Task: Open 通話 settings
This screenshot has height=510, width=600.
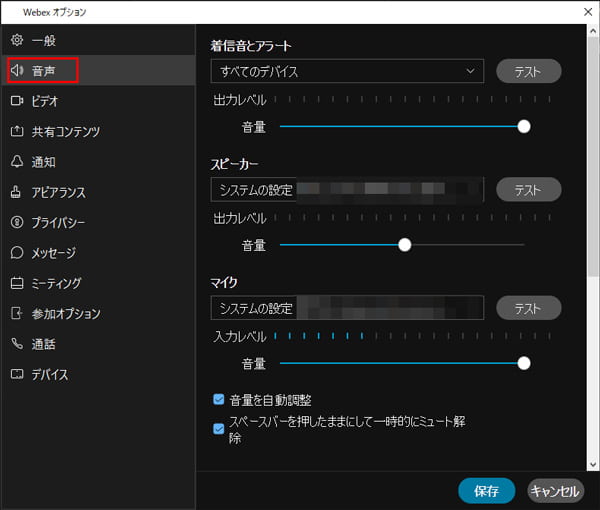Action: coord(98,344)
